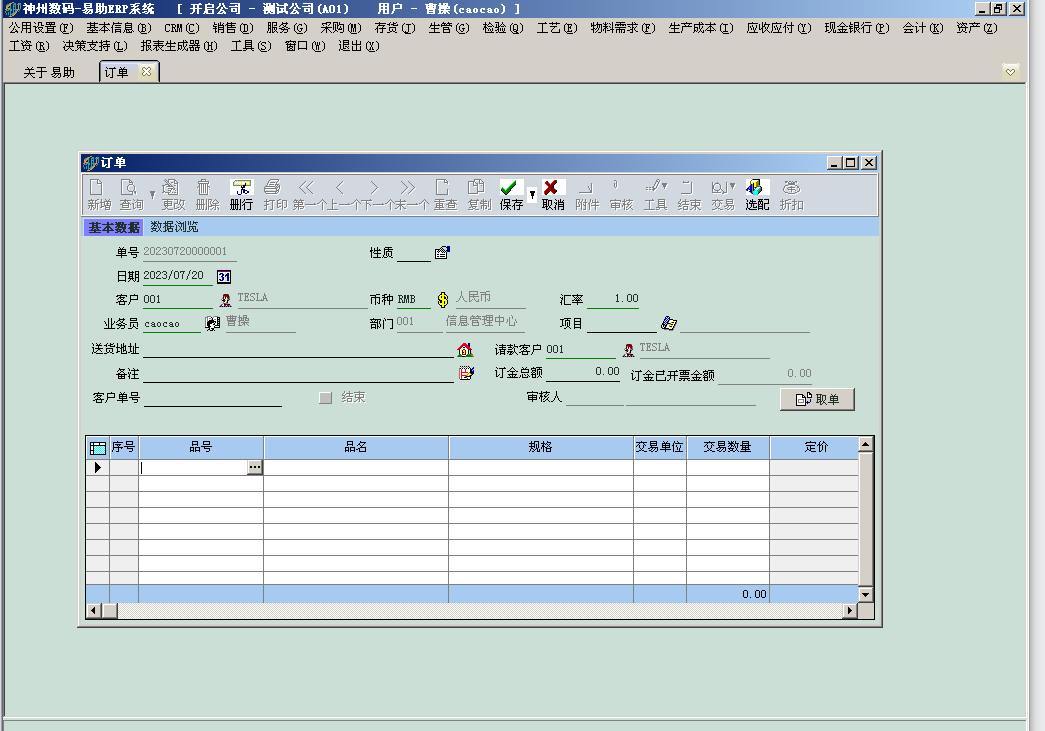Click the 客户单号 input field
The image size is (1045, 731).
(213, 398)
